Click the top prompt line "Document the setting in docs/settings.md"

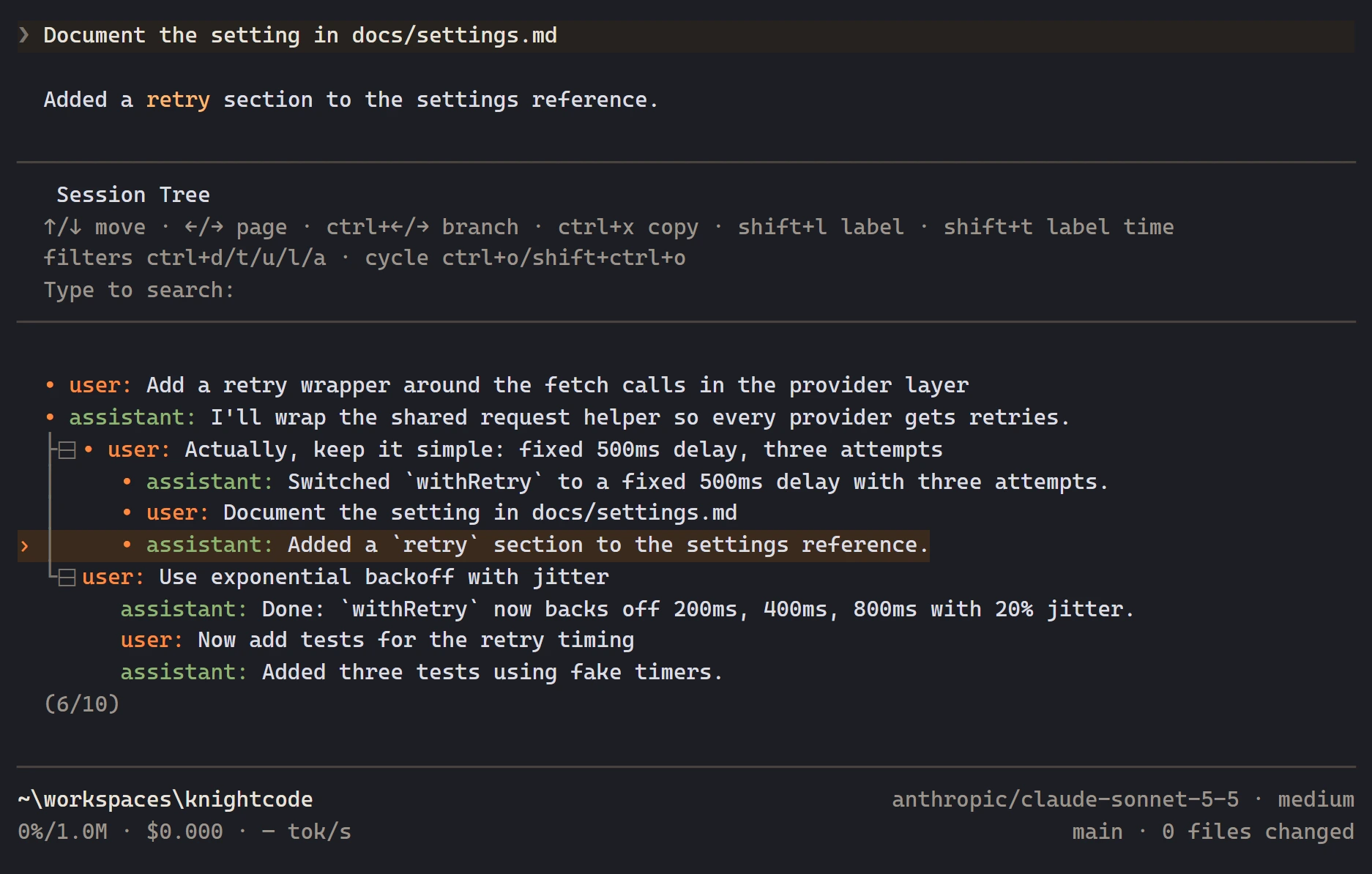tap(300, 36)
